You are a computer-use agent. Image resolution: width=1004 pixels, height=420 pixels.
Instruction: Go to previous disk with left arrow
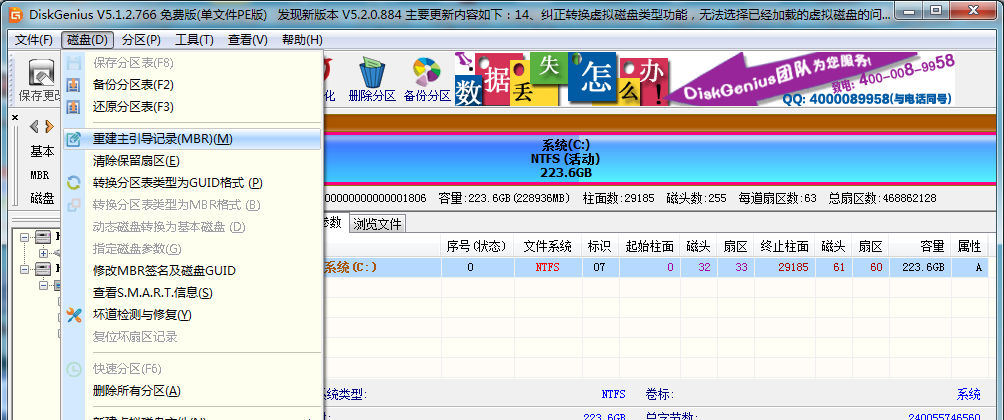[33, 125]
